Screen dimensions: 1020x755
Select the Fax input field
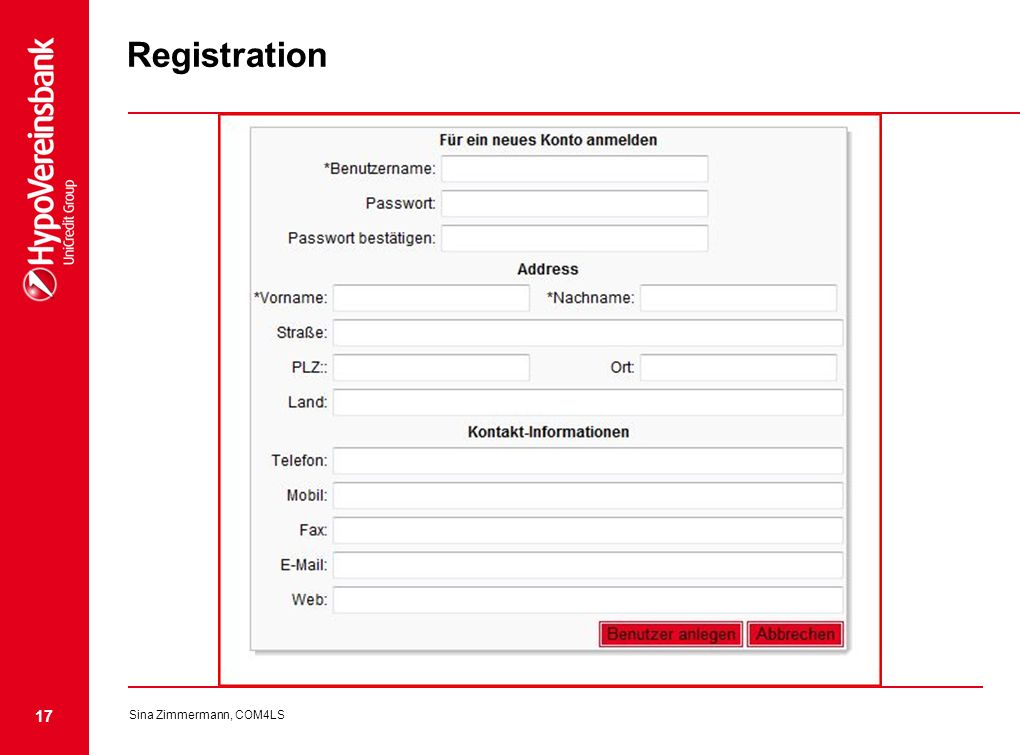[588, 530]
